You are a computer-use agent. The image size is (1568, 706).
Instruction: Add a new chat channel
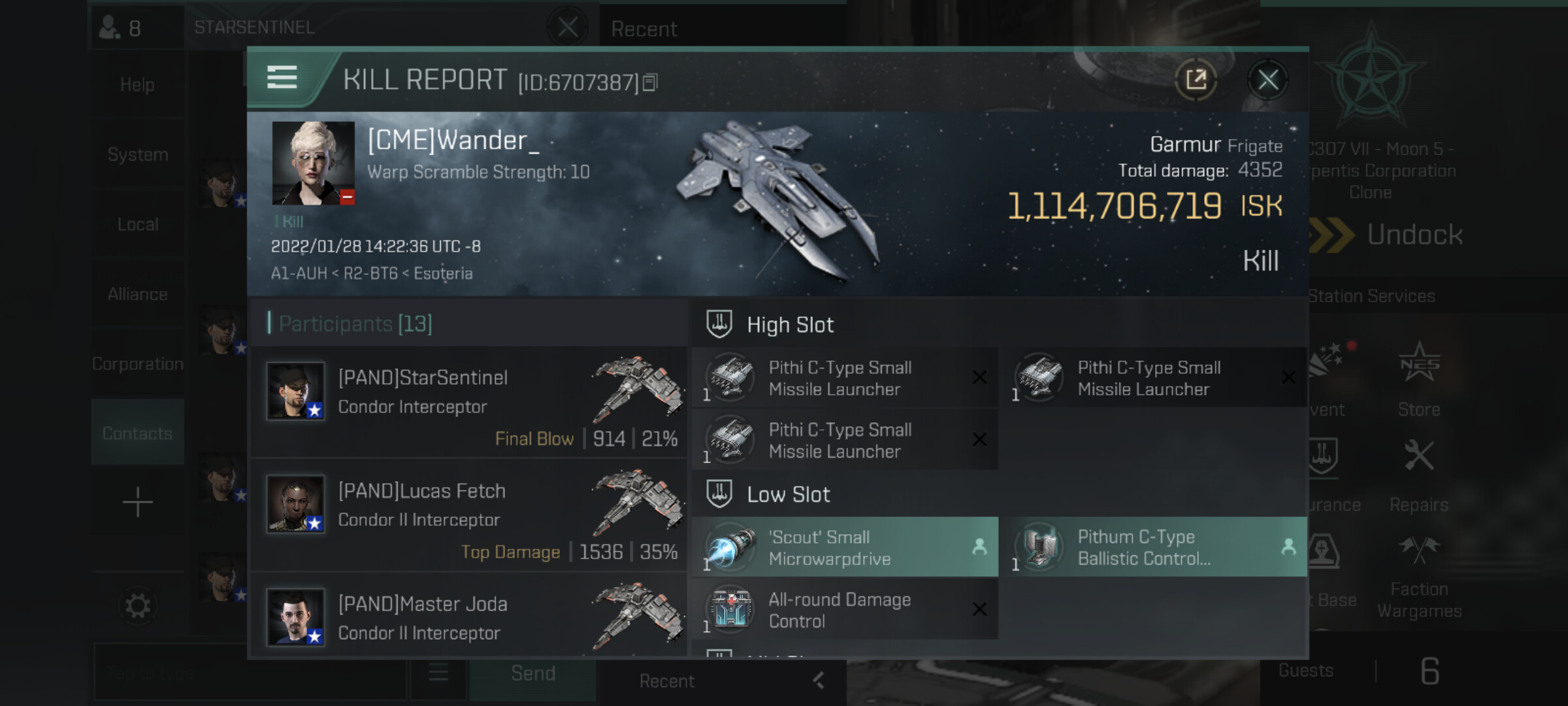[x=137, y=502]
